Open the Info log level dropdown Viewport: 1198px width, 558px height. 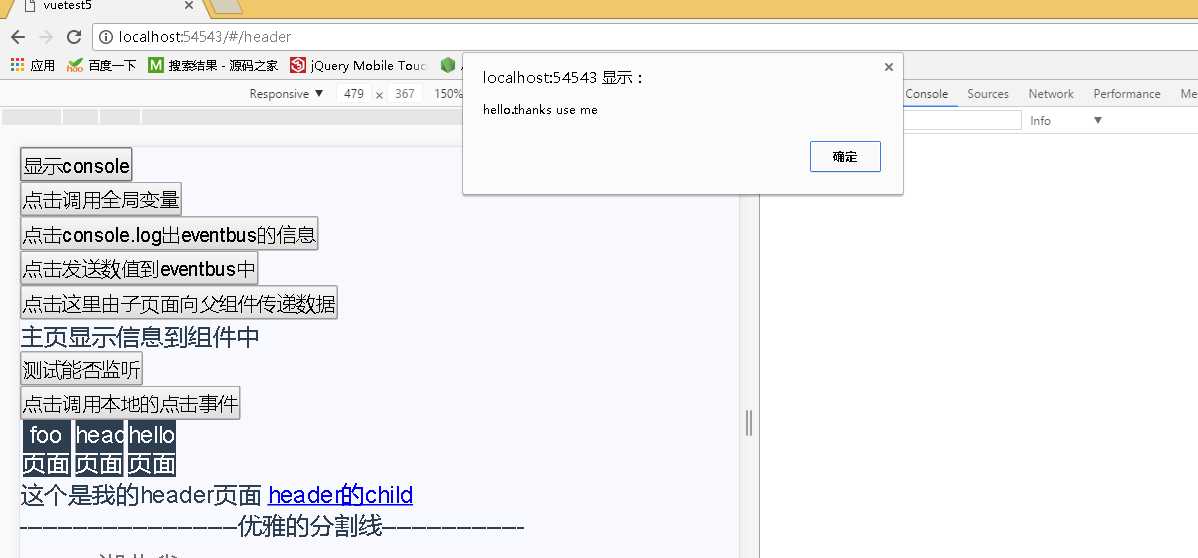coord(1066,121)
